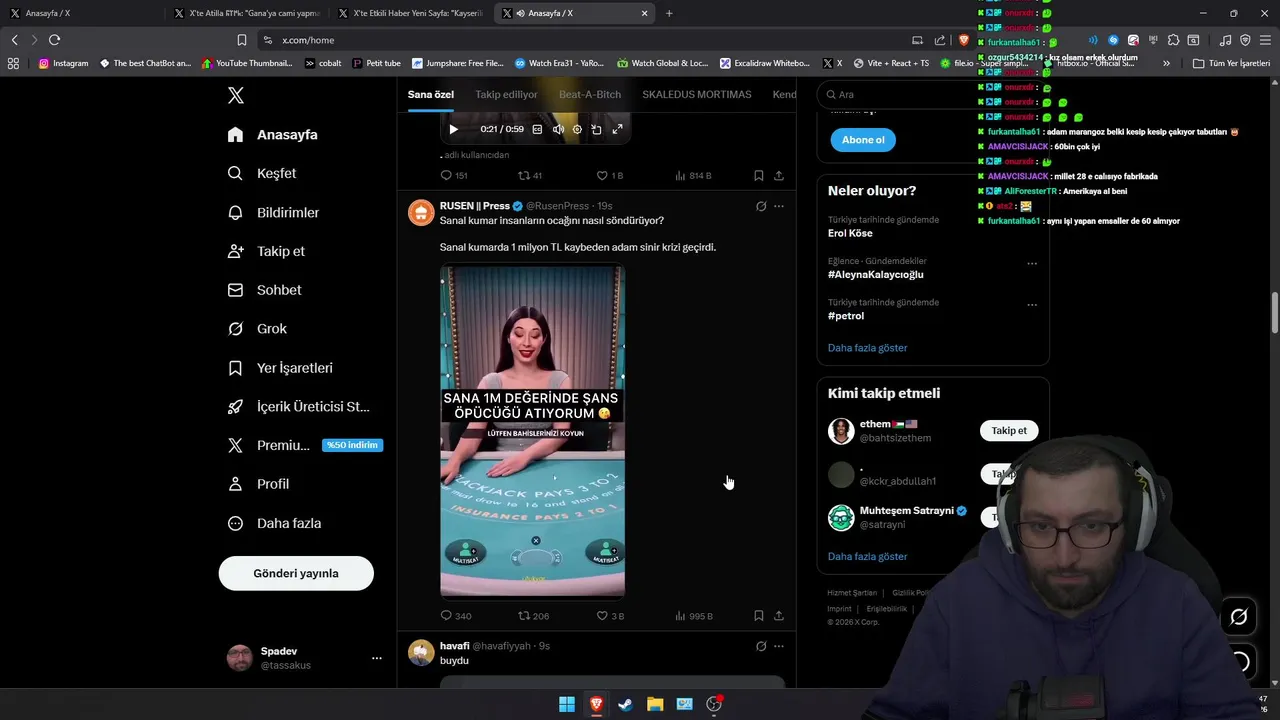Expand the video to fullscreen
This screenshot has width=1280, height=720.
click(x=617, y=129)
